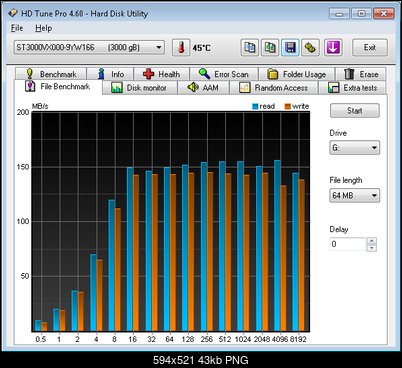Decrease Delay with the down arrow
This screenshot has height=368, width=402.
click(x=372, y=248)
